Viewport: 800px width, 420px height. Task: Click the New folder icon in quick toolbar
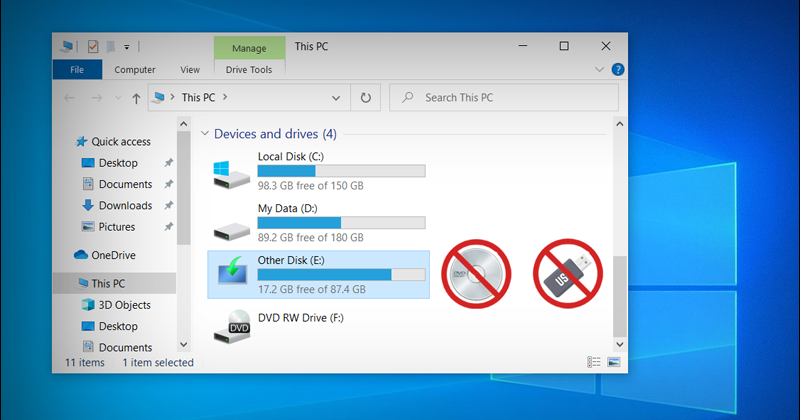110,46
